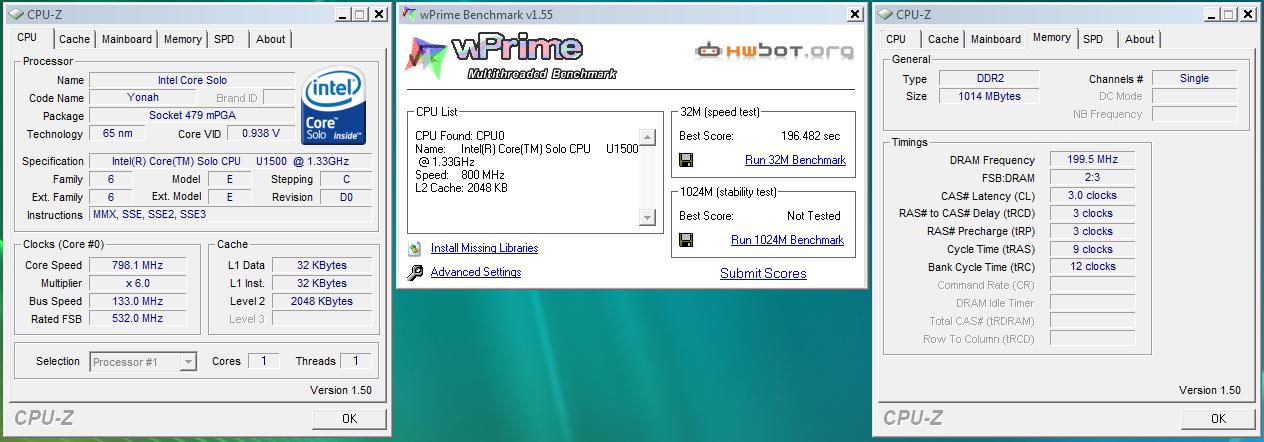
Task: Open SPD tab in right CPU-Z window
Action: 1094,39
